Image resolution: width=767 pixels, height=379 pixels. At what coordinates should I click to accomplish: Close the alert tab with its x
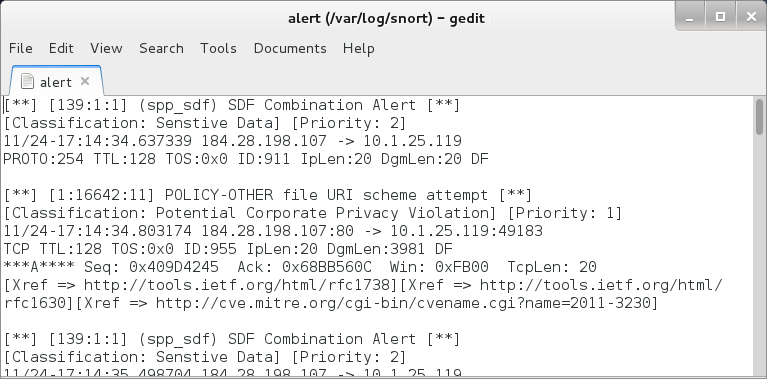tap(85, 81)
